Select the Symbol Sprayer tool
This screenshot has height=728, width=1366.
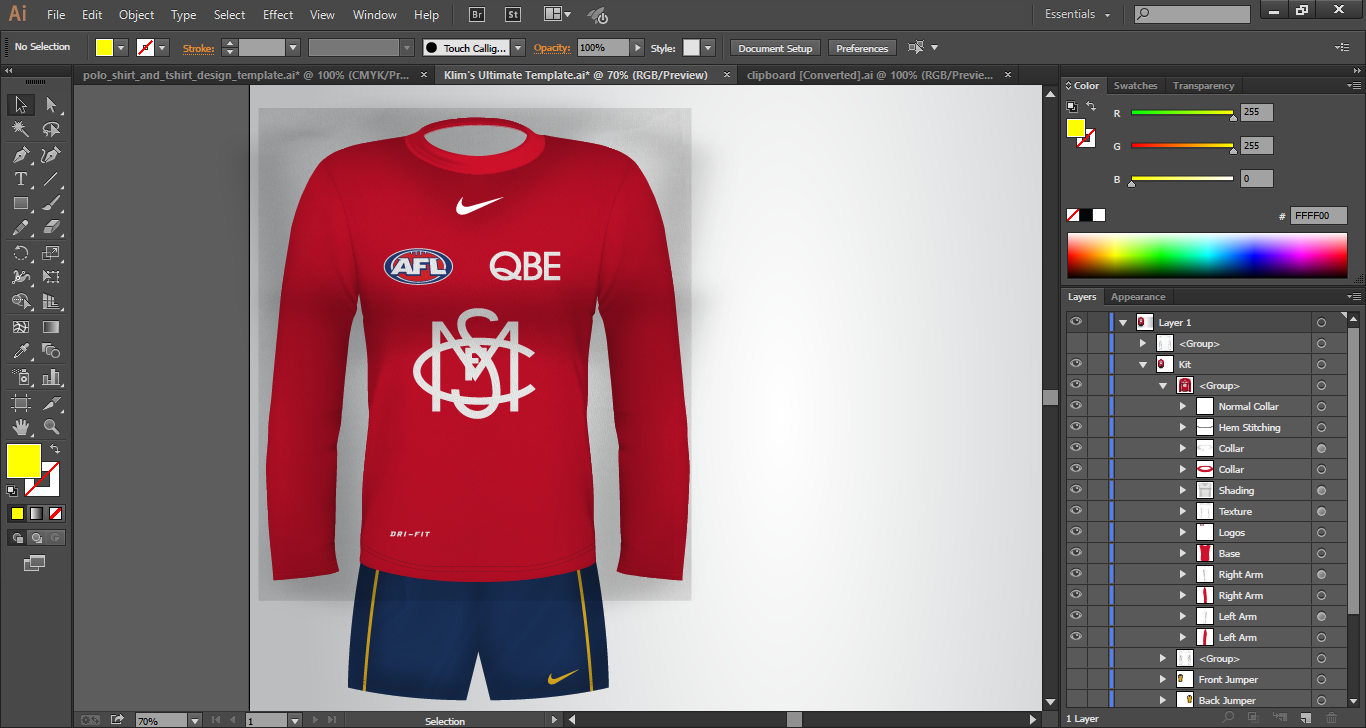point(20,377)
